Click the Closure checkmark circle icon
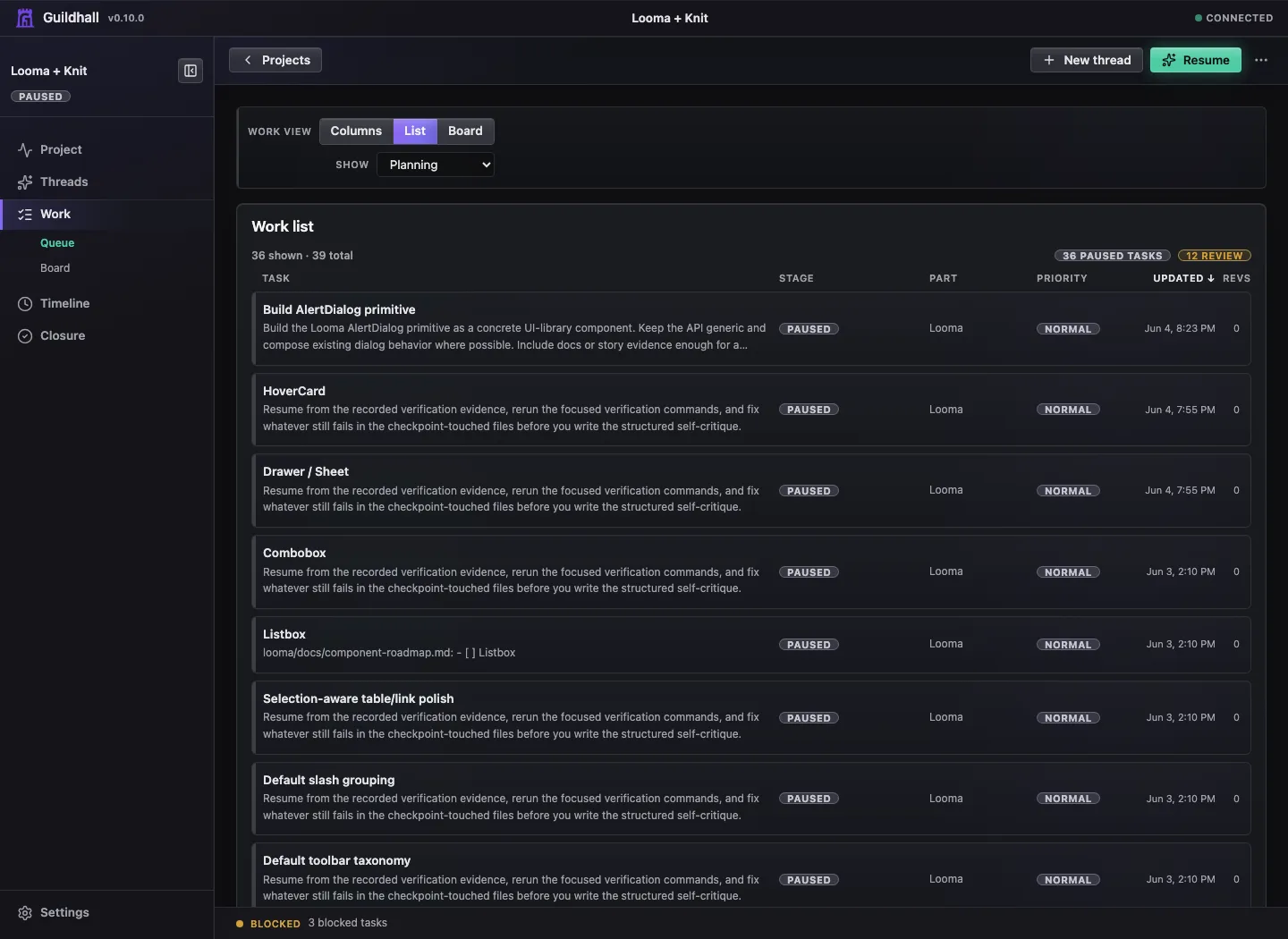This screenshot has width=1288, height=939. [25, 336]
